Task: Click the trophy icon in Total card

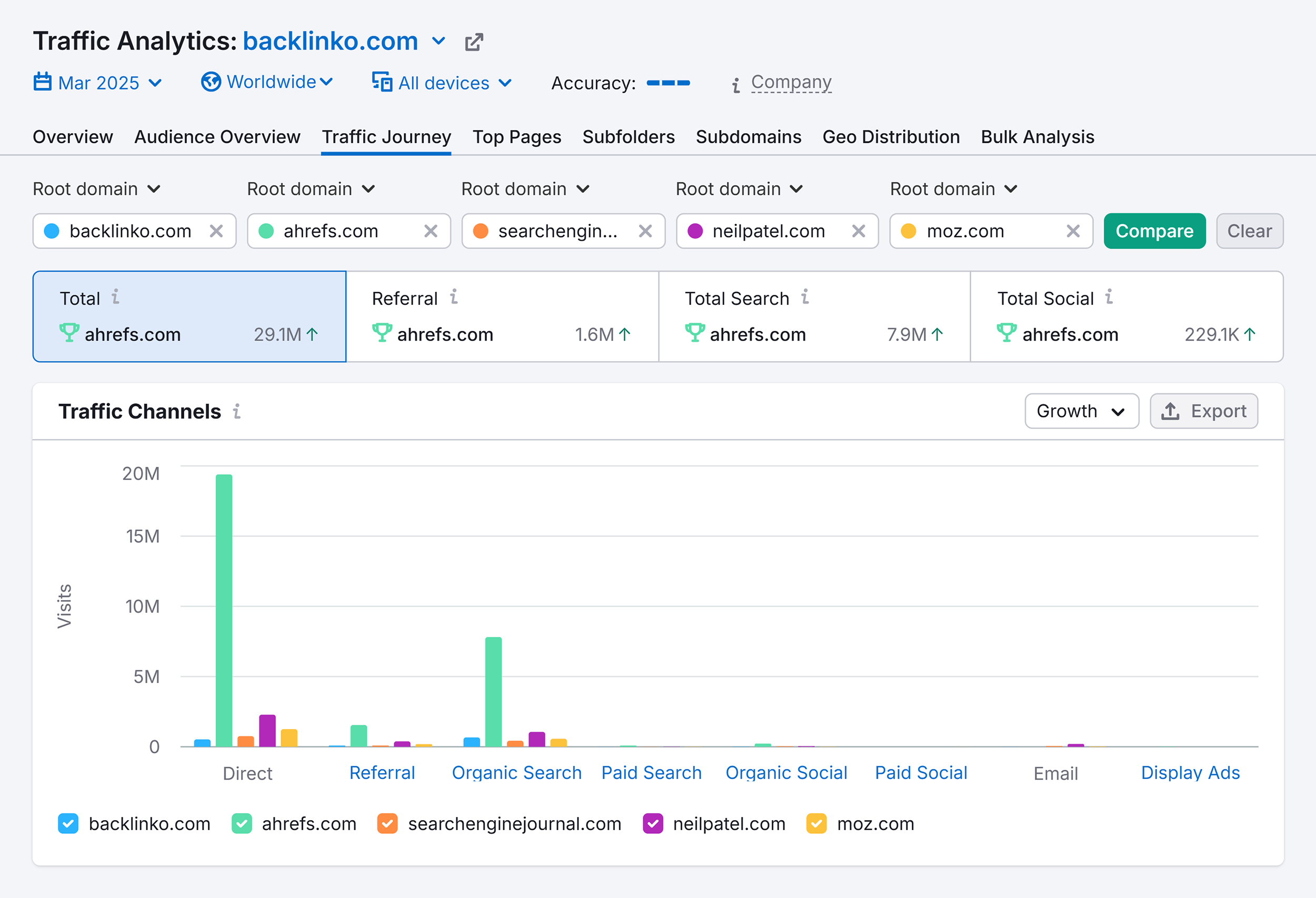Action: point(69,333)
